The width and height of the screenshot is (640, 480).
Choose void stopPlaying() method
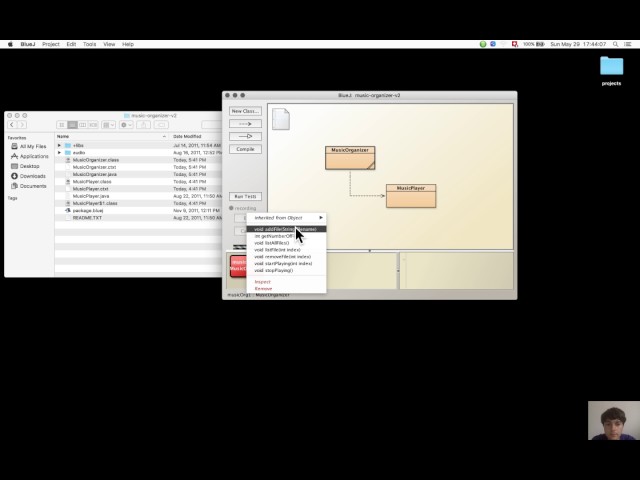286,270
